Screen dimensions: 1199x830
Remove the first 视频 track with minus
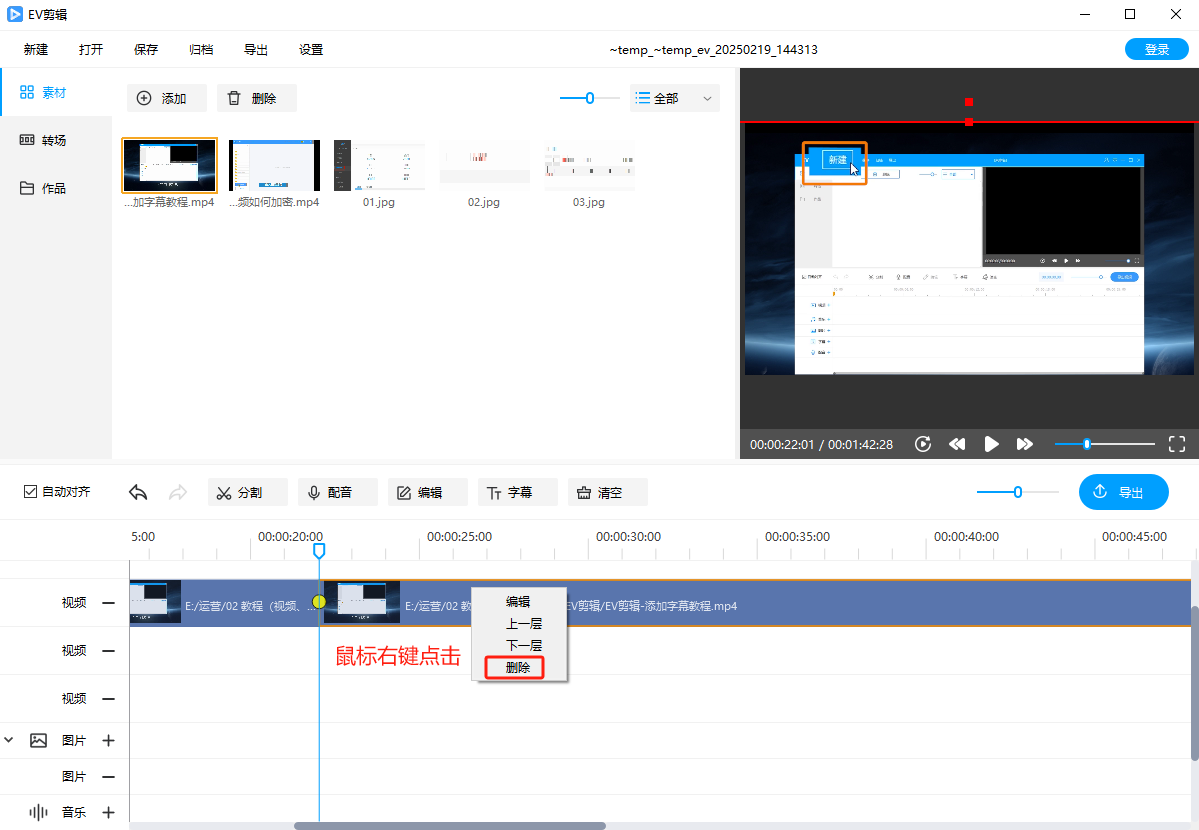[108, 603]
